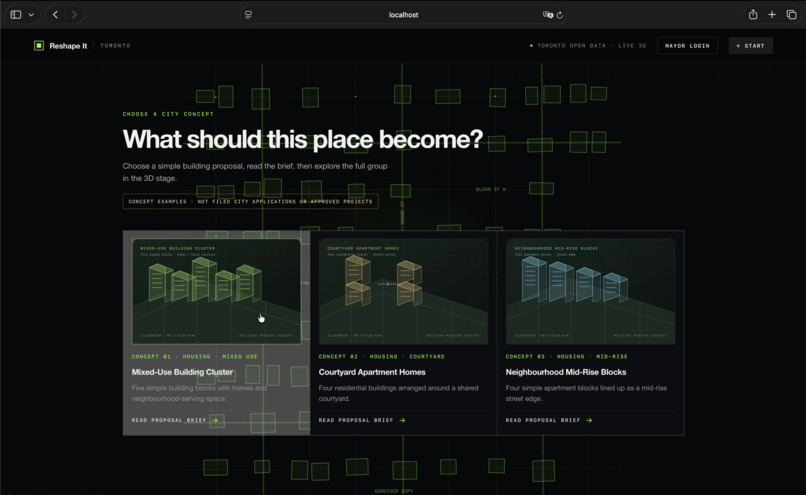This screenshot has height=495, width=806.
Task: Click the arrow icon on Mid-Rise brief
Action: point(589,420)
